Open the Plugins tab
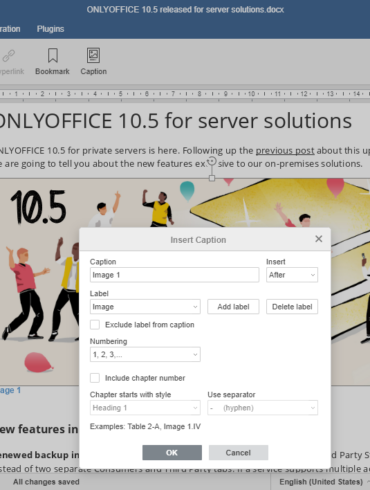 point(50,29)
